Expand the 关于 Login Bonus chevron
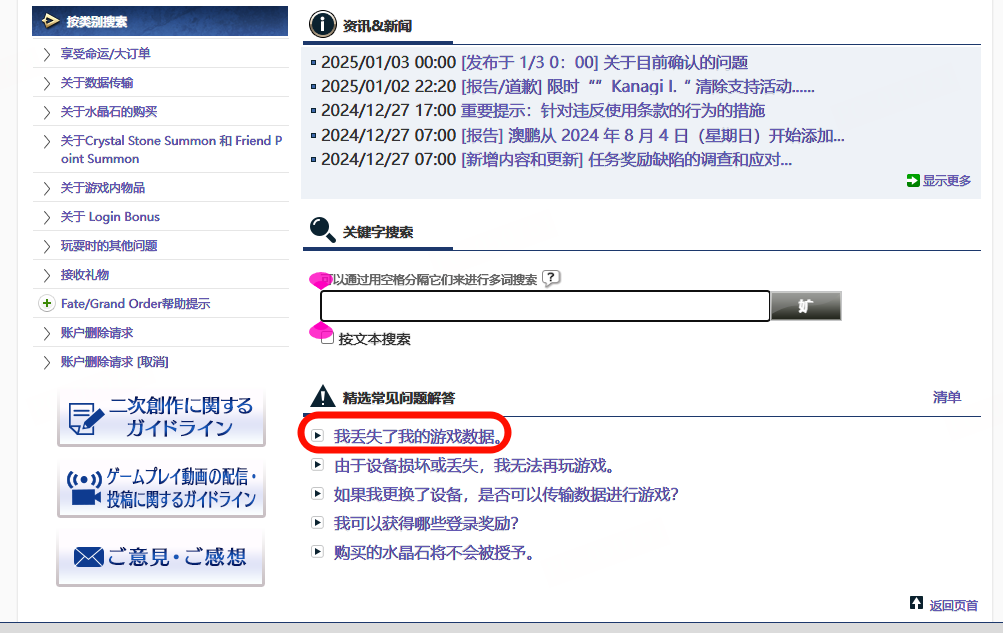 47,217
